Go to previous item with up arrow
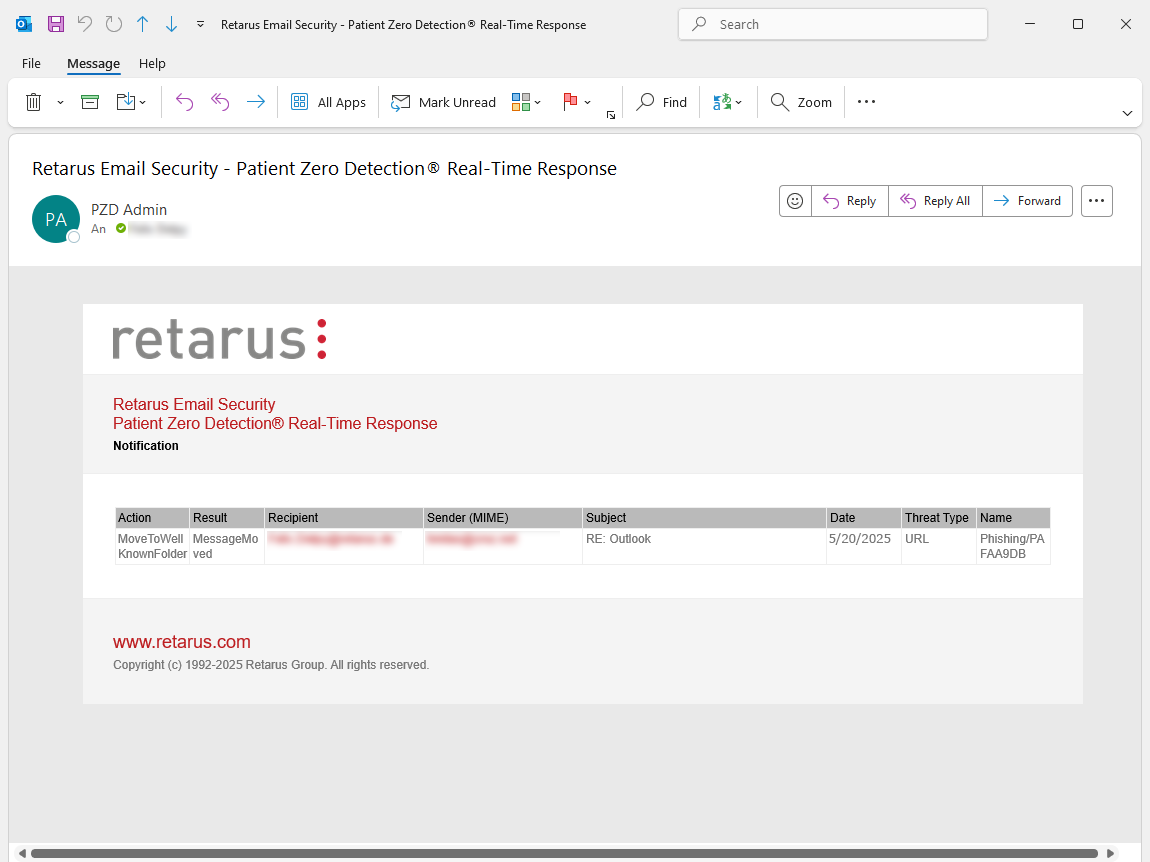 142,24
